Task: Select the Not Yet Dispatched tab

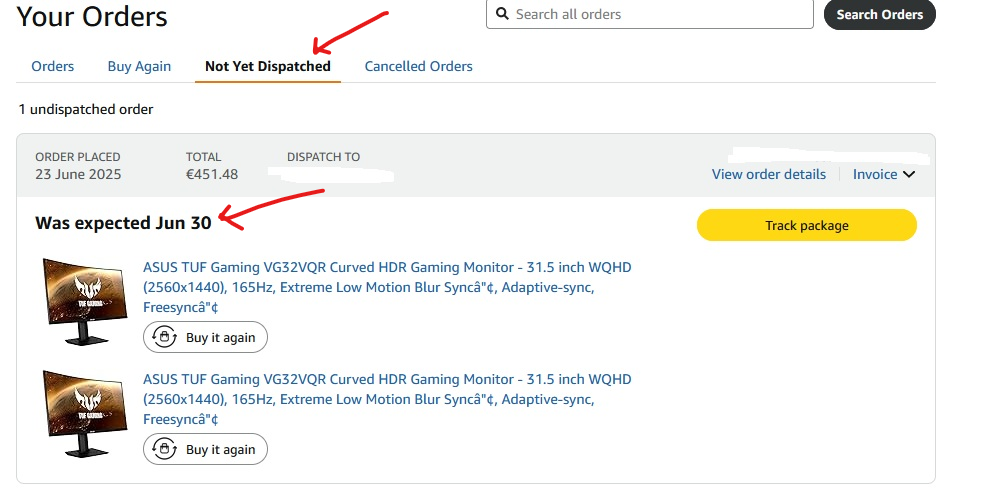Action: tap(268, 67)
